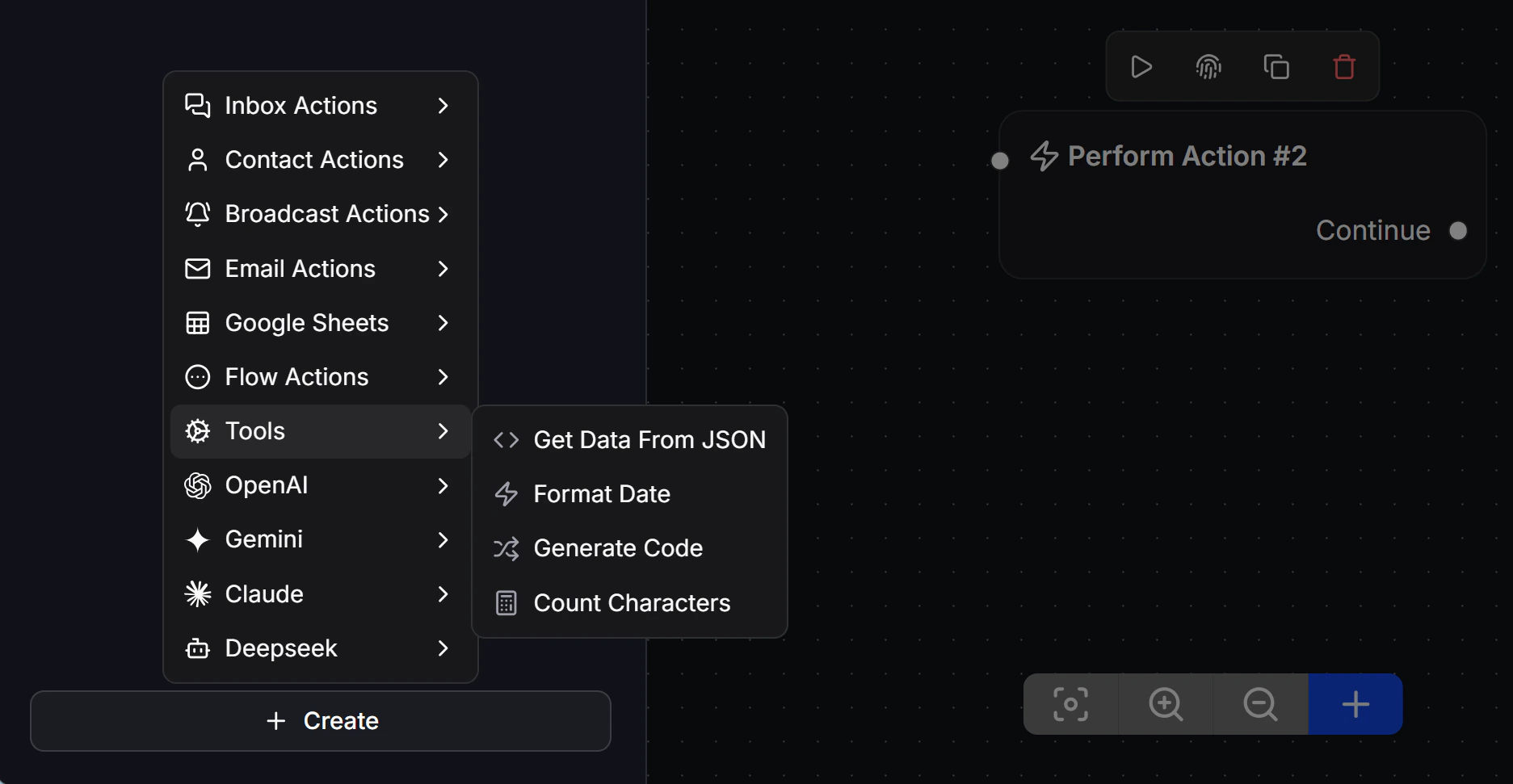Click the blue plus button on canvas controls
The width and height of the screenshot is (1513, 784).
tap(1355, 704)
